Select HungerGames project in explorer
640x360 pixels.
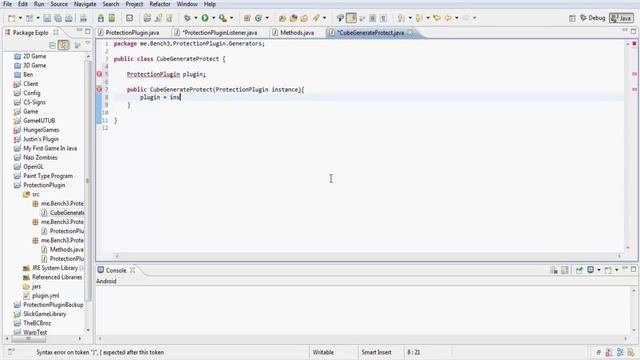coord(41,130)
